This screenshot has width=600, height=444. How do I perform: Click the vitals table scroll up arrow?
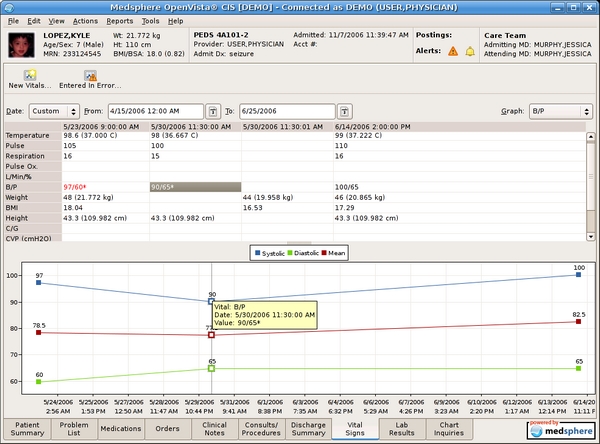pos(590,137)
